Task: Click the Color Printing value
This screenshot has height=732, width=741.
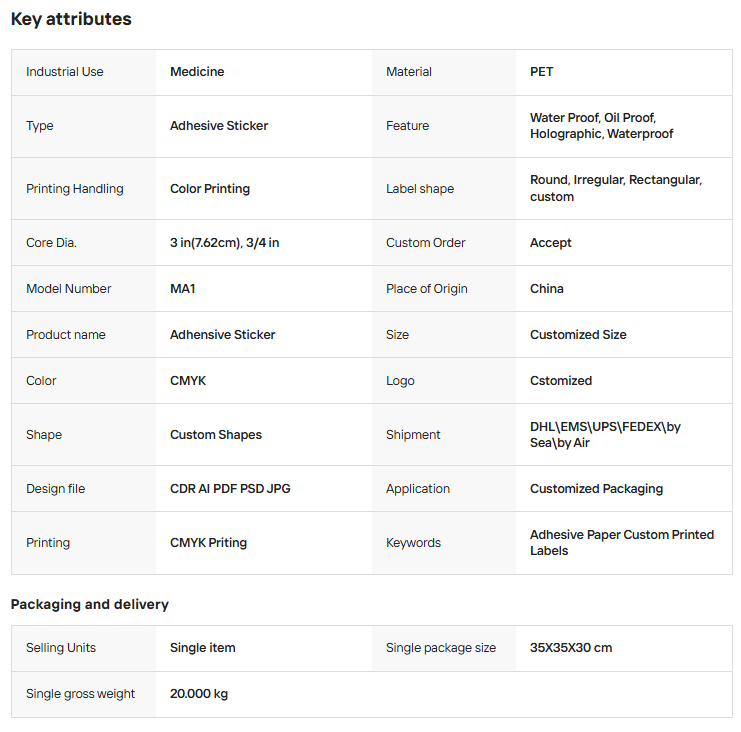Action: [x=210, y=189]
